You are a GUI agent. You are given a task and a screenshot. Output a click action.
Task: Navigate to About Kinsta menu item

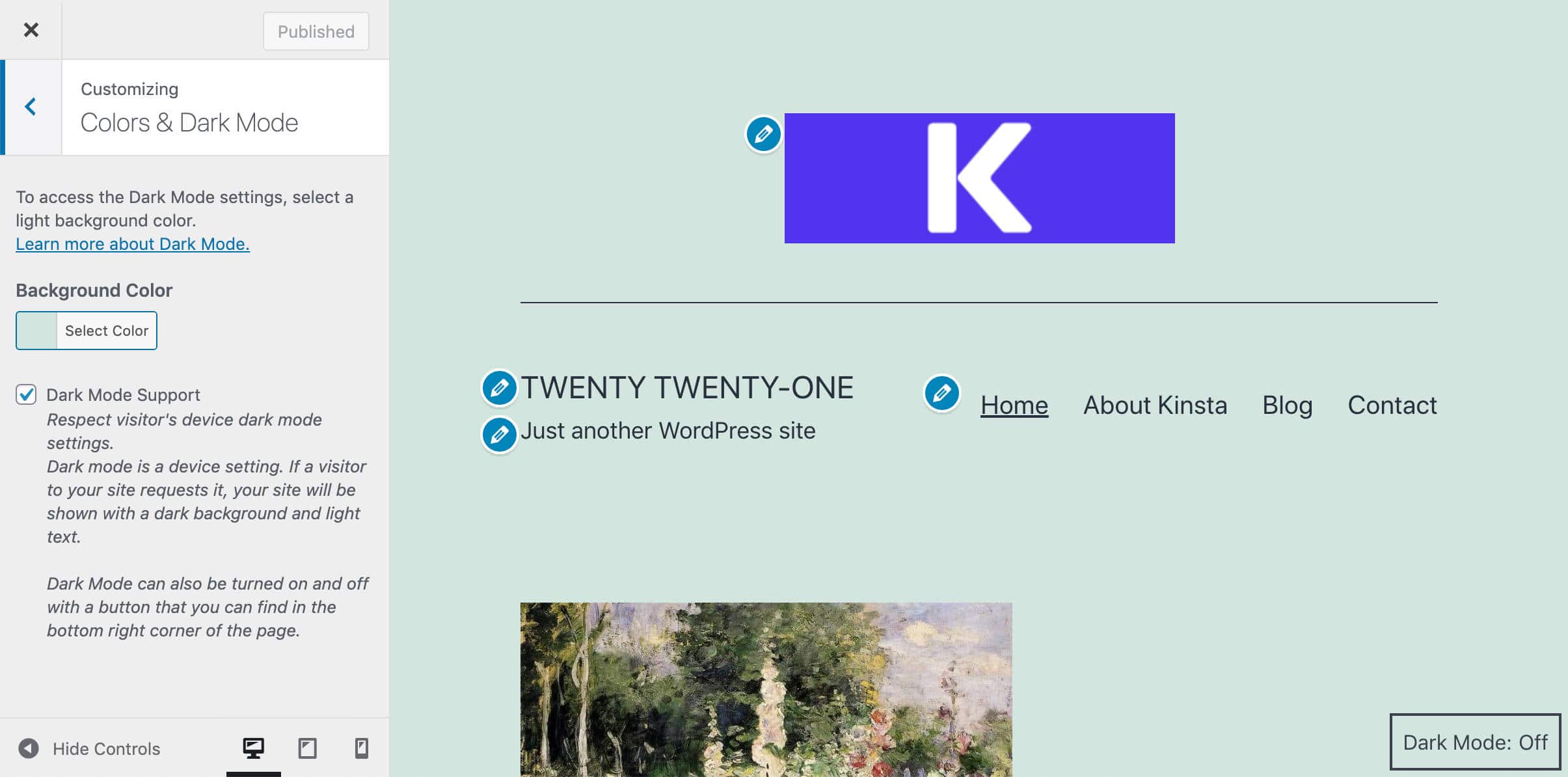coord(1155,405)
